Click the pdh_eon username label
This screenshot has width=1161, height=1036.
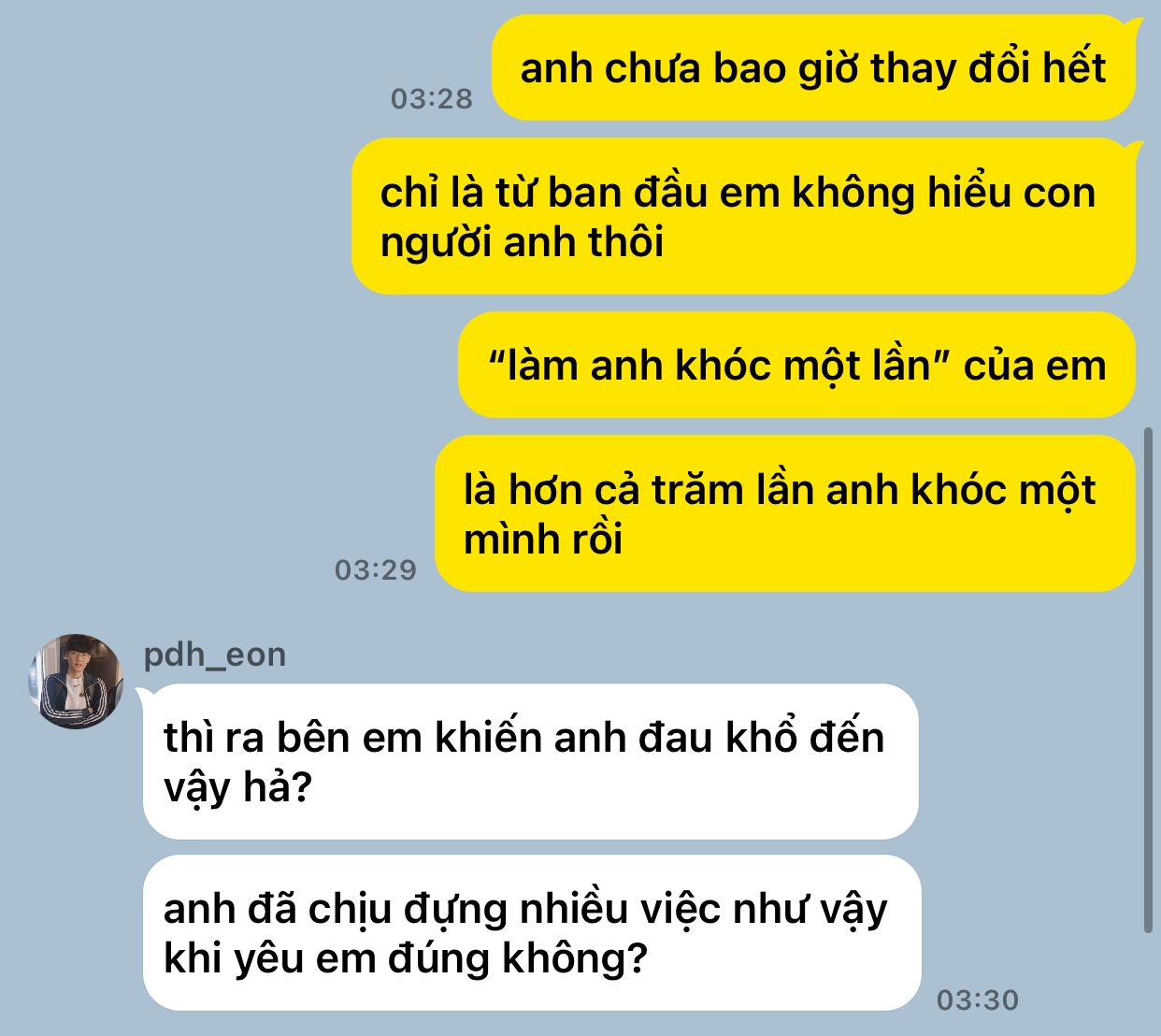[x=214, y=655]
